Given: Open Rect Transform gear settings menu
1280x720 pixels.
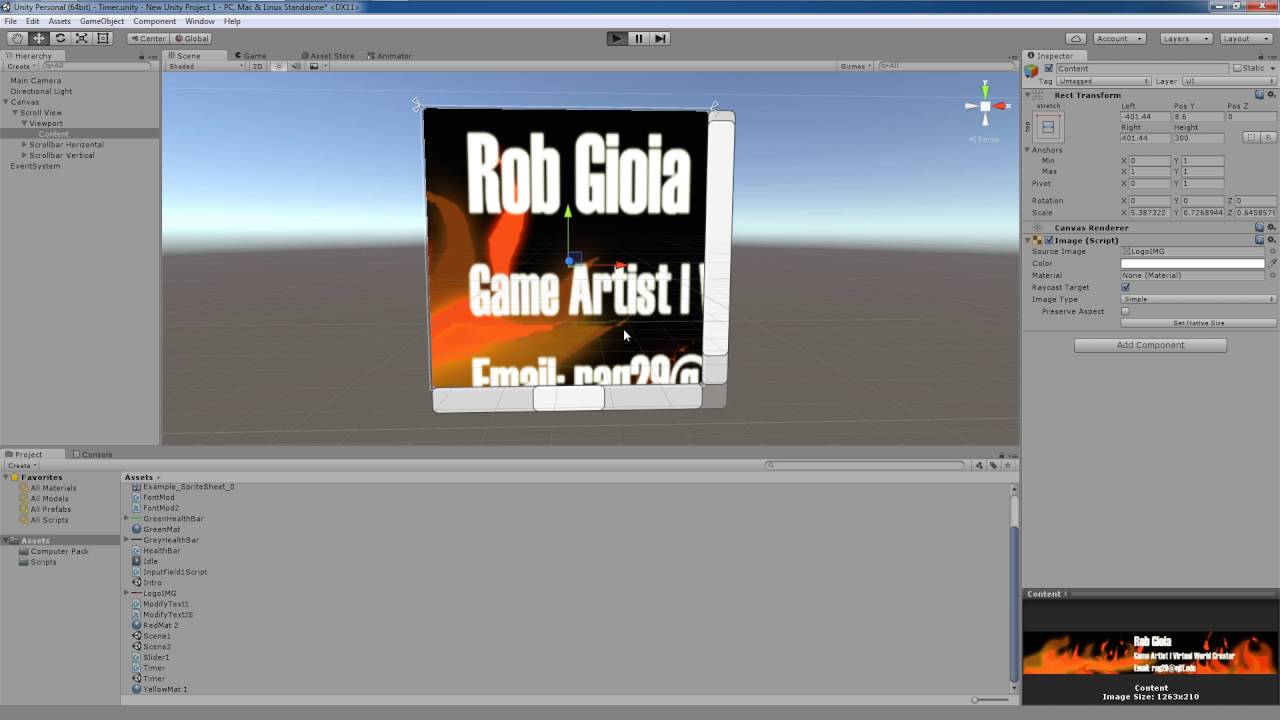Looking at the screenshot, I should 1272,95.
